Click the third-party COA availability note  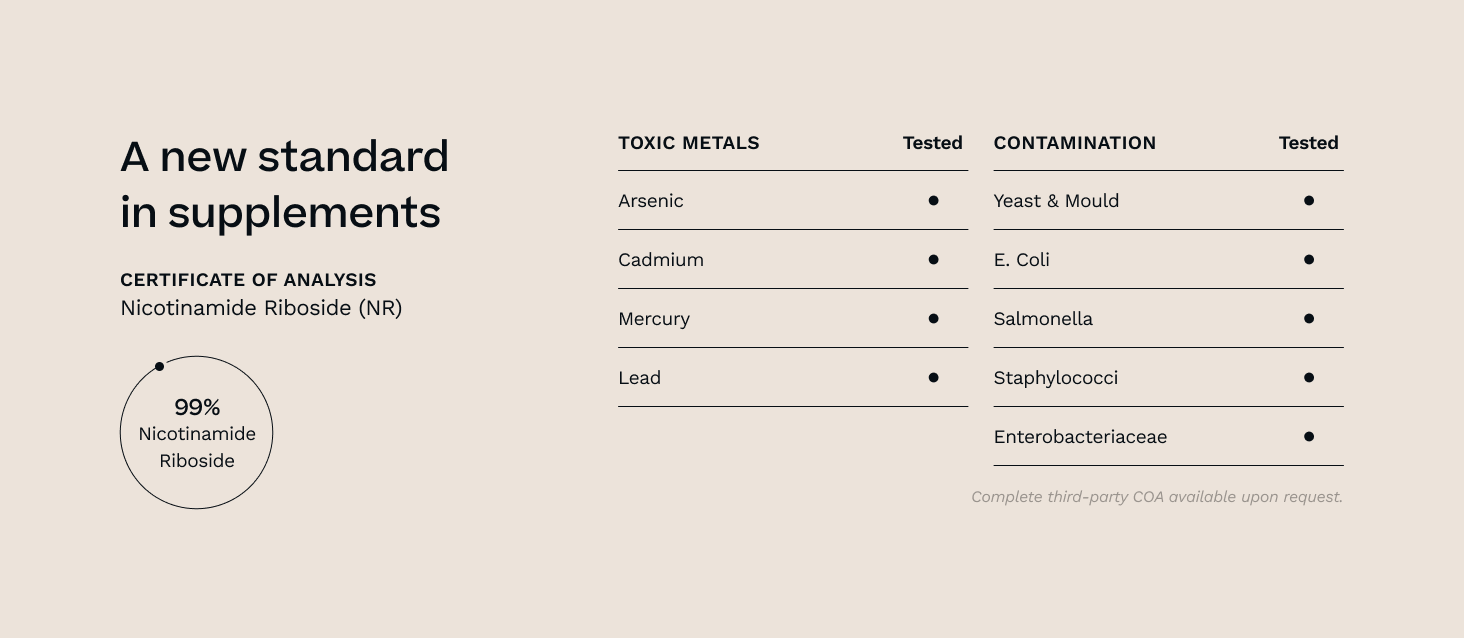pyautogui.click(x=1156, y=497)
